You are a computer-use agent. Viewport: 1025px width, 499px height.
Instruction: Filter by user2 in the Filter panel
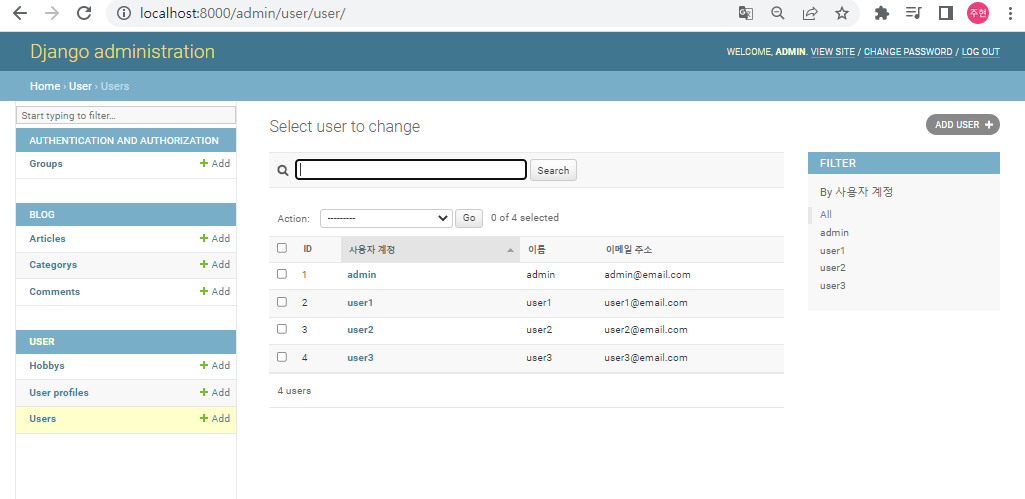[x=833, y=267]
